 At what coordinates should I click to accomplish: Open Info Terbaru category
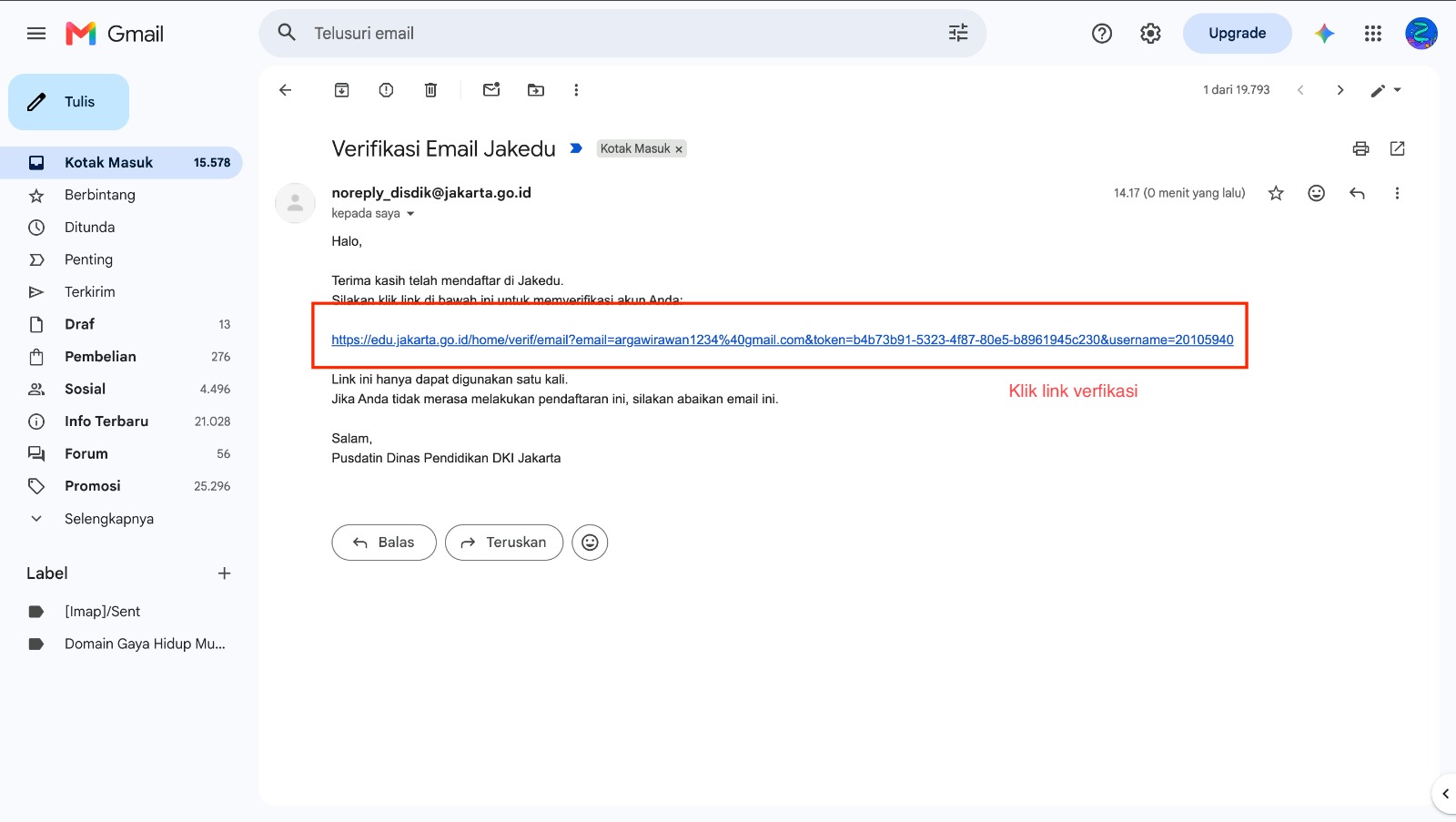click(x=121, y=421)
